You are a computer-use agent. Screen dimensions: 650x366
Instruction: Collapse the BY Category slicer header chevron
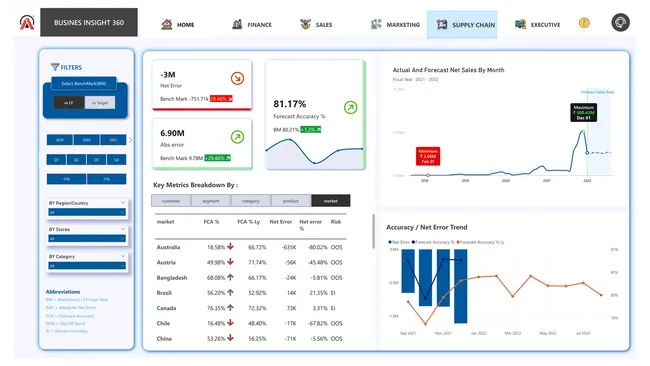tap(123, 256)
